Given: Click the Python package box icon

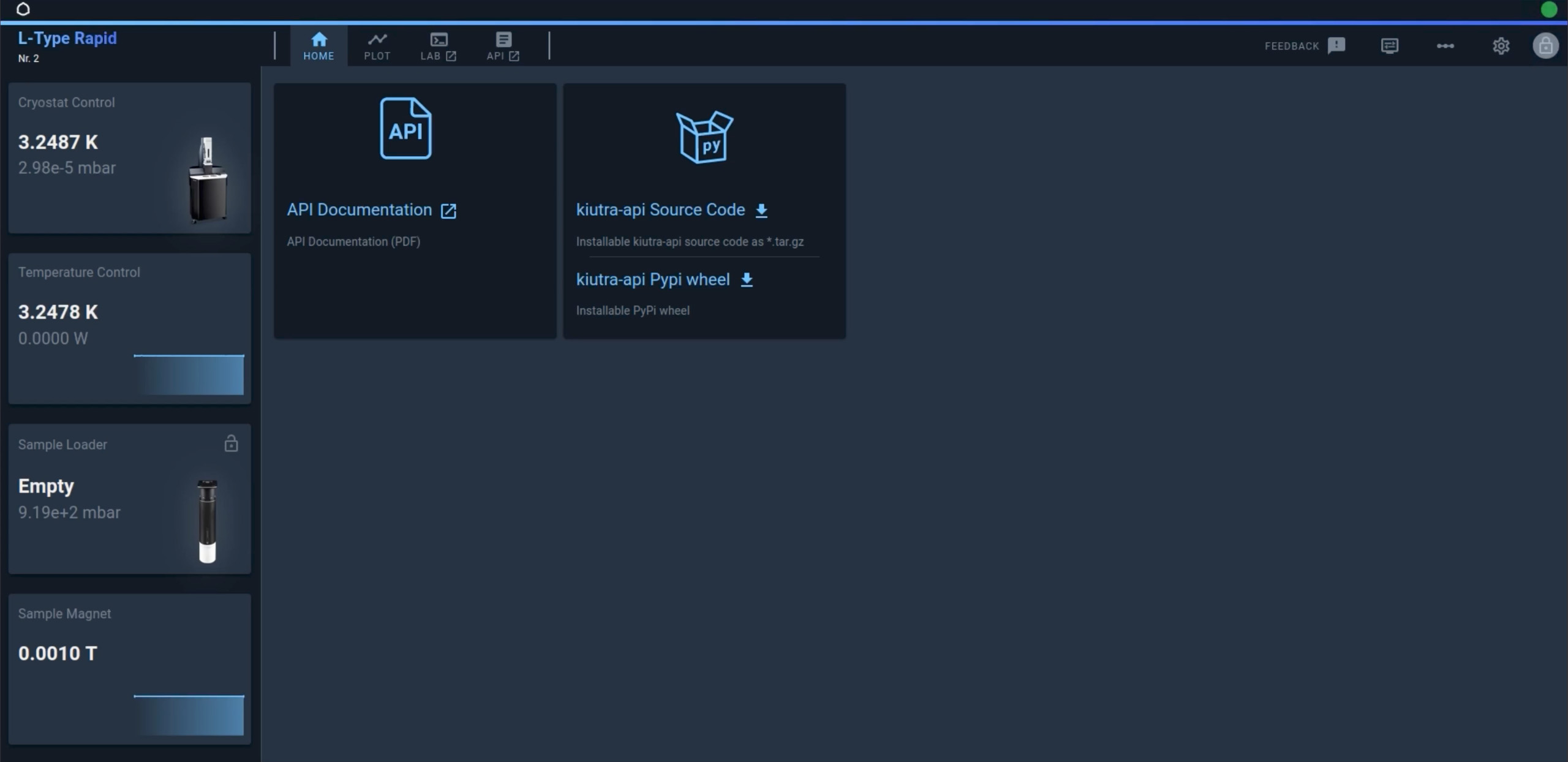Looking at the screenshot, I should click(704, 137).
